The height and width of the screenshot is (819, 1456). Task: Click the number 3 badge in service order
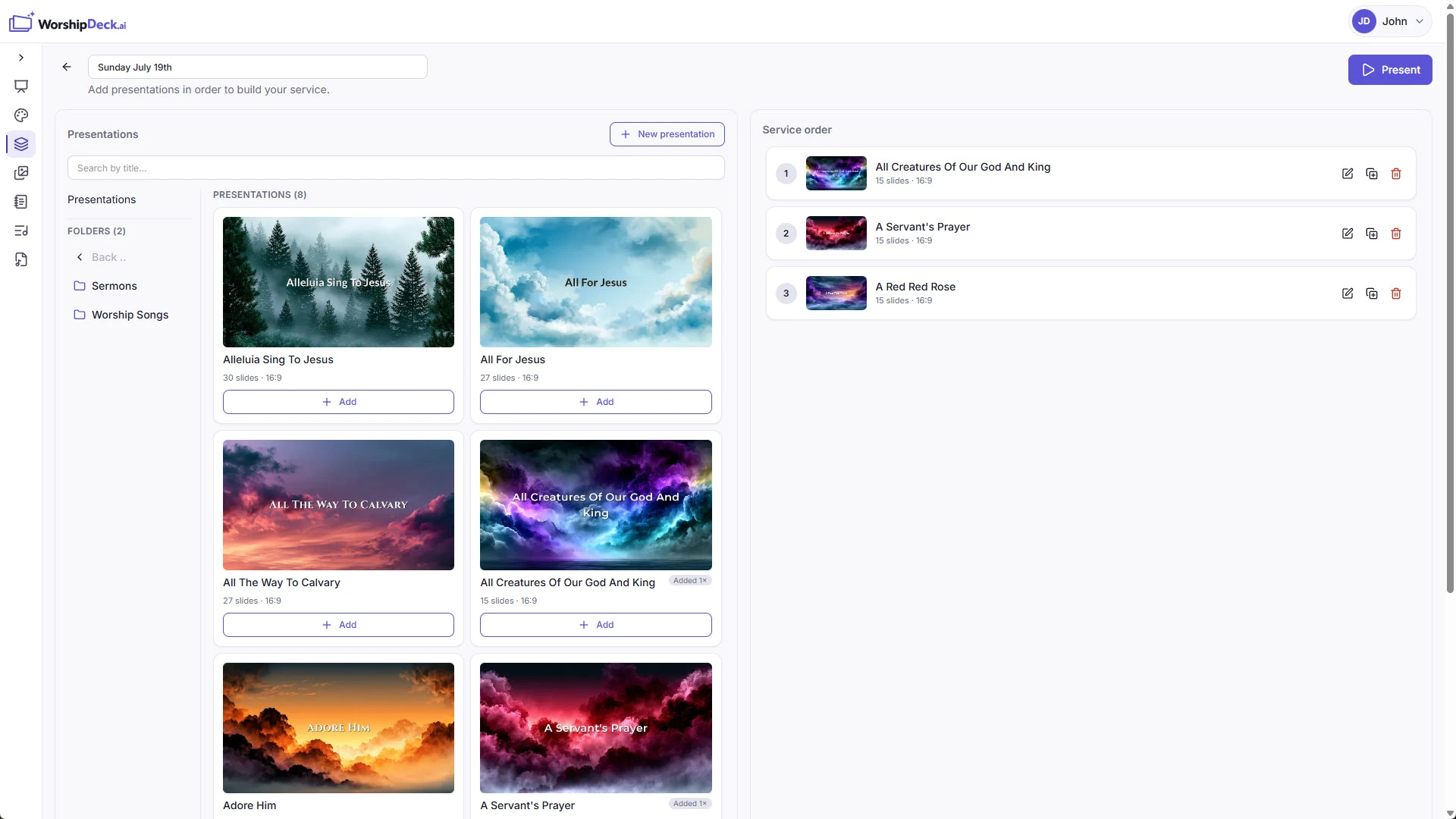786,293
